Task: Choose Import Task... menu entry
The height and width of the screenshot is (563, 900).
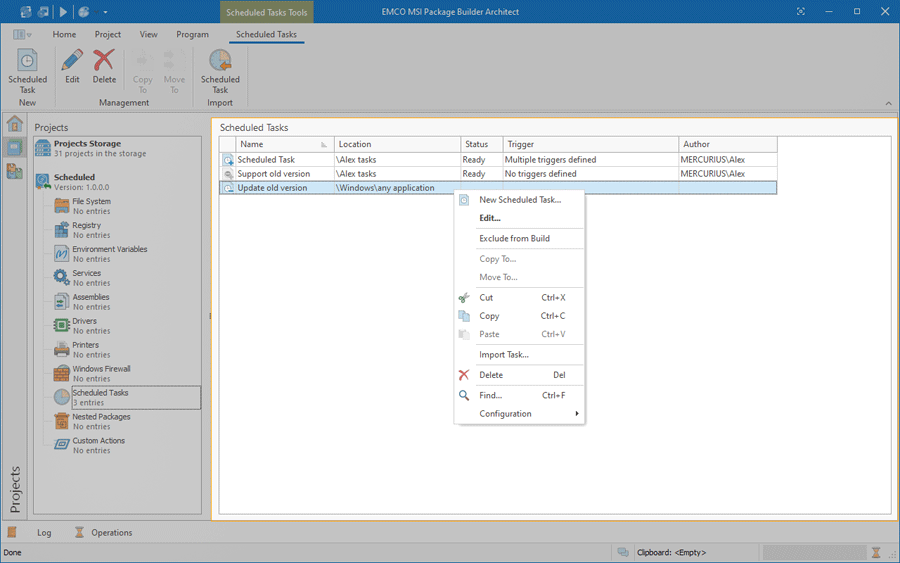Action: (519, 354)
